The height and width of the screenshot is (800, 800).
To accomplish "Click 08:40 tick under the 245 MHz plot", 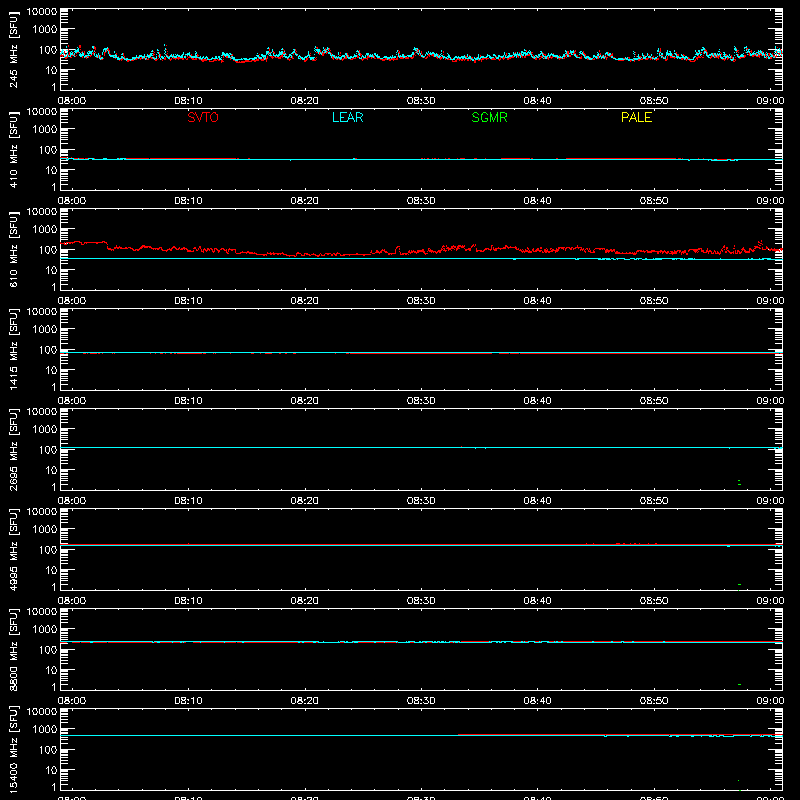I will click(537, 101).
